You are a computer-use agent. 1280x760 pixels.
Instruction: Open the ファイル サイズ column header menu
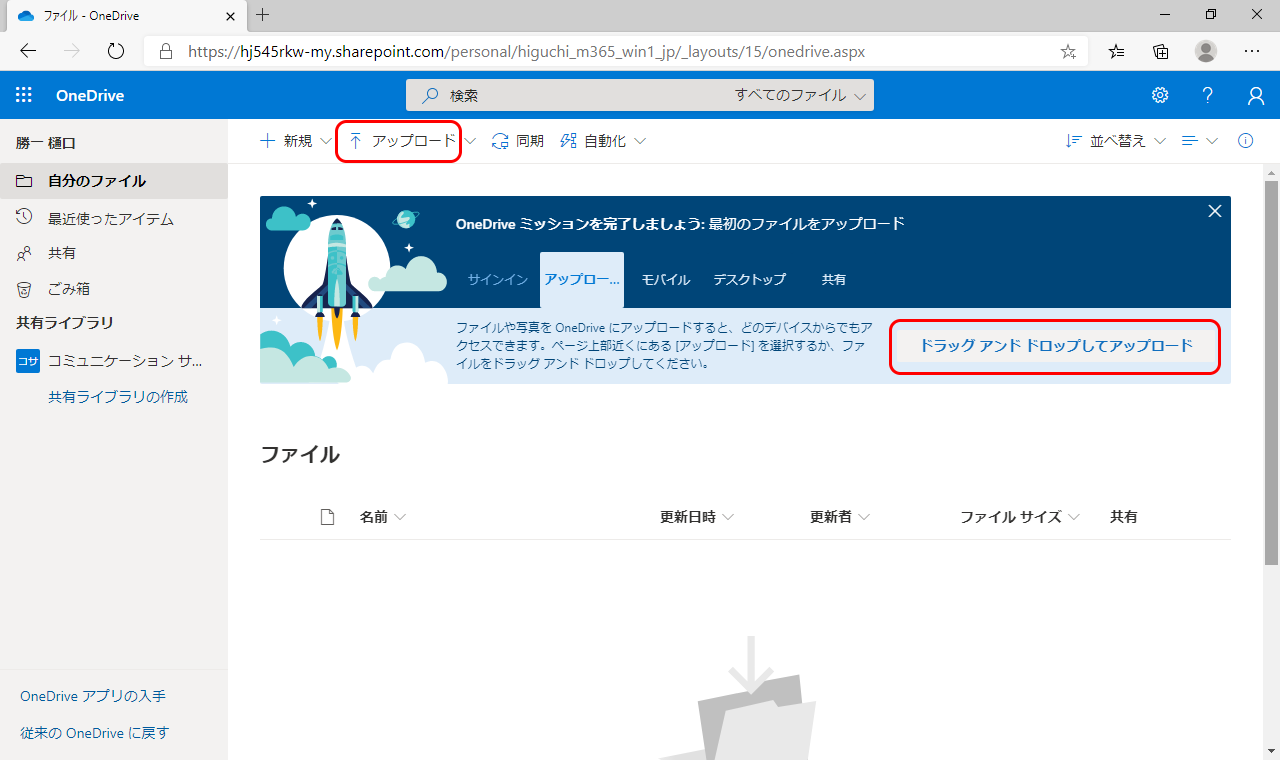coord(1020,517)
